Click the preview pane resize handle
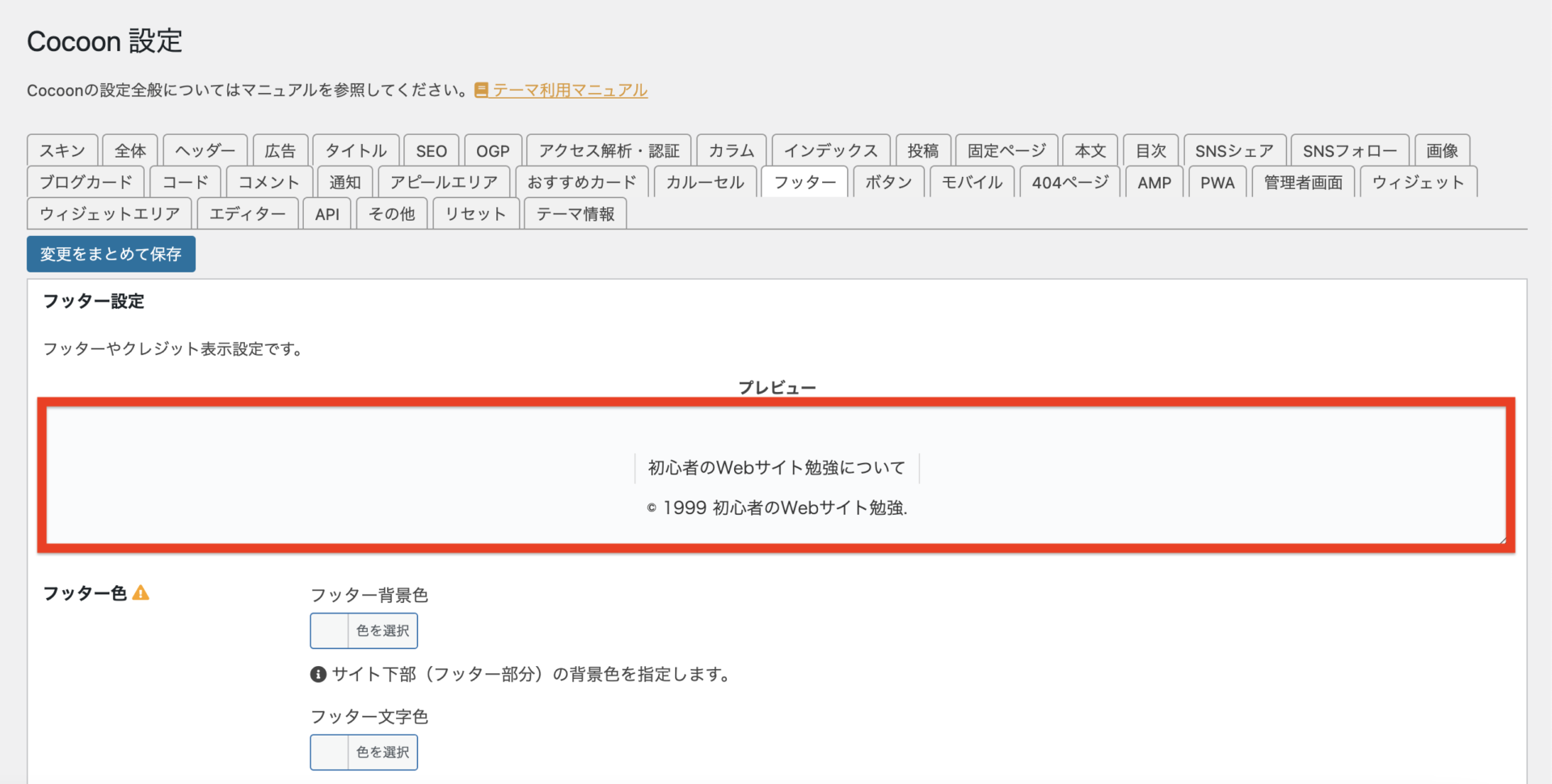This screenshot has width=1552, height=784. (x=1502, y=539)
